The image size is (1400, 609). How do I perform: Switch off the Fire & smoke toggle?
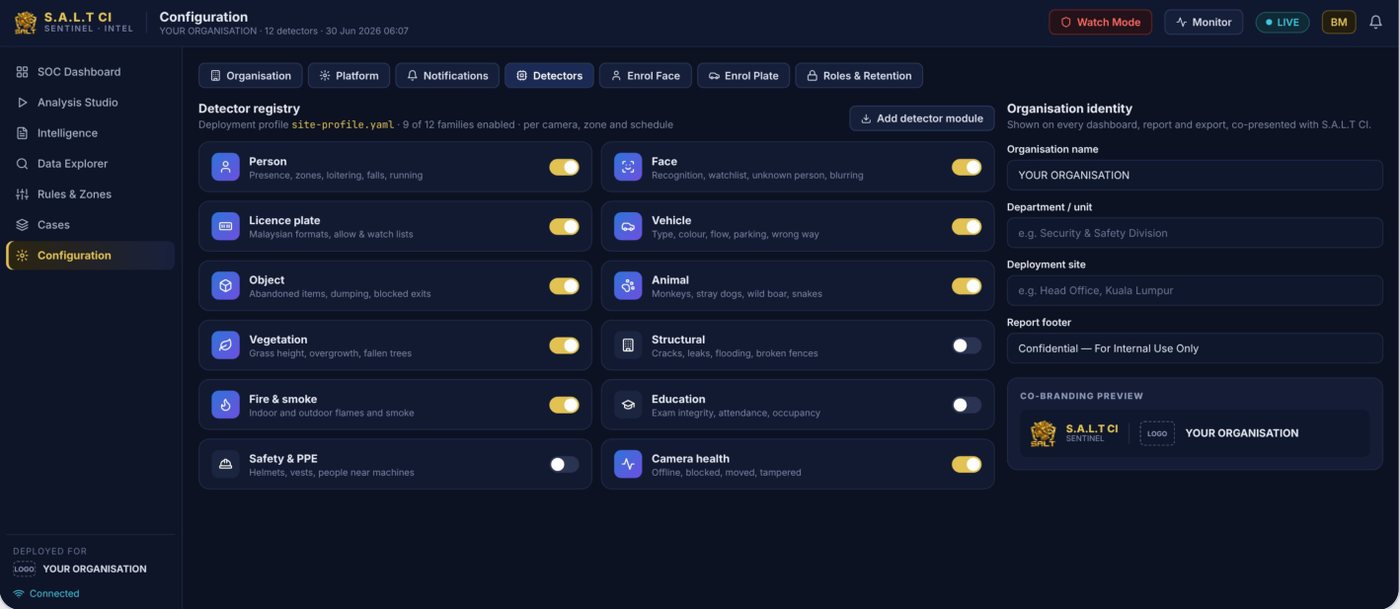564,405
